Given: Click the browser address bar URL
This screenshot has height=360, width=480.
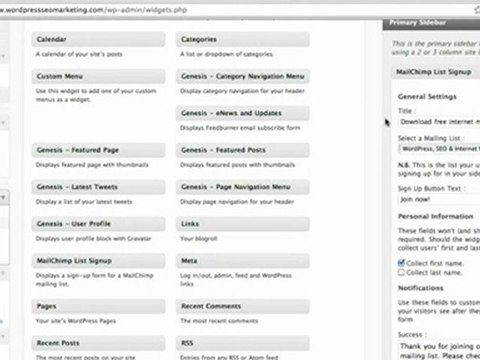Looking at the screenshot, I should [x=94, y=10].
